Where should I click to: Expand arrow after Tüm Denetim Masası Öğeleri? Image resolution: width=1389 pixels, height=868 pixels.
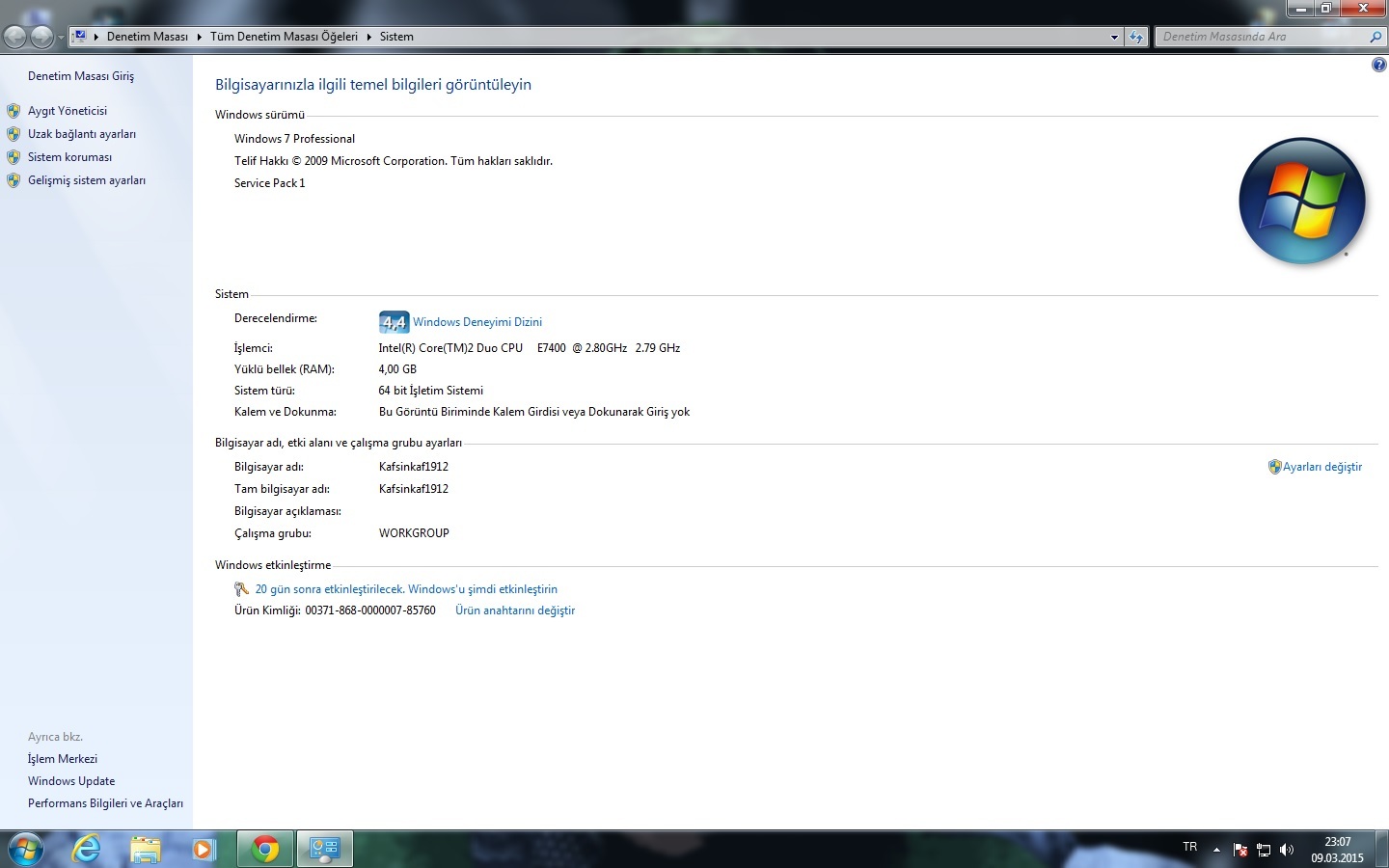(368, 37)
